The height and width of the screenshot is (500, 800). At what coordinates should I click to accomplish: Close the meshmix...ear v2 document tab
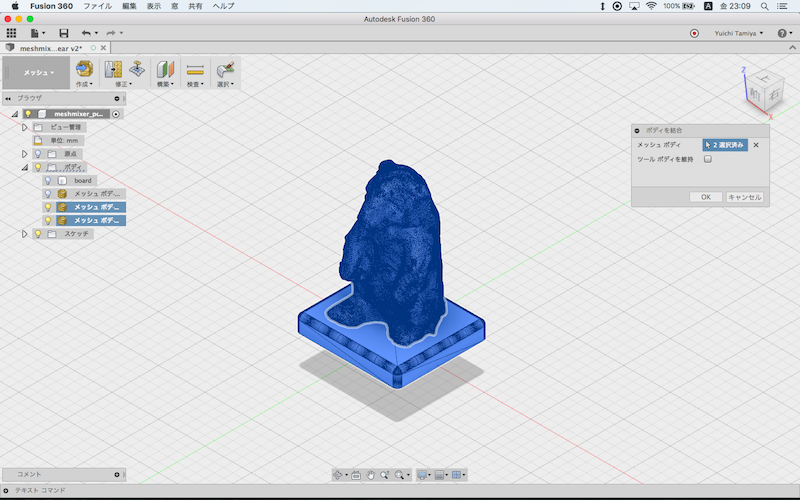[104, 48]
